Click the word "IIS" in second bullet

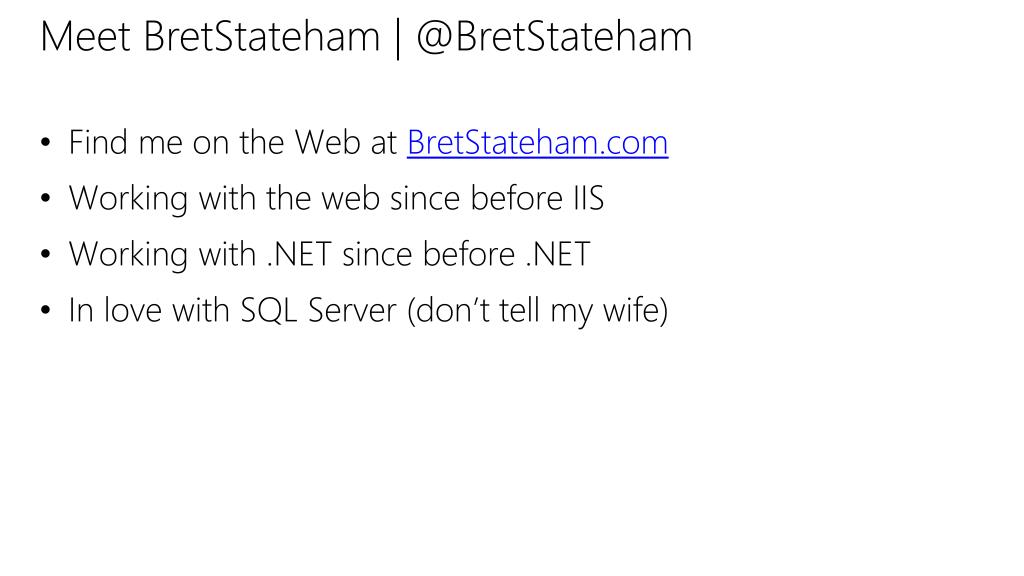(x=588, y=199)
